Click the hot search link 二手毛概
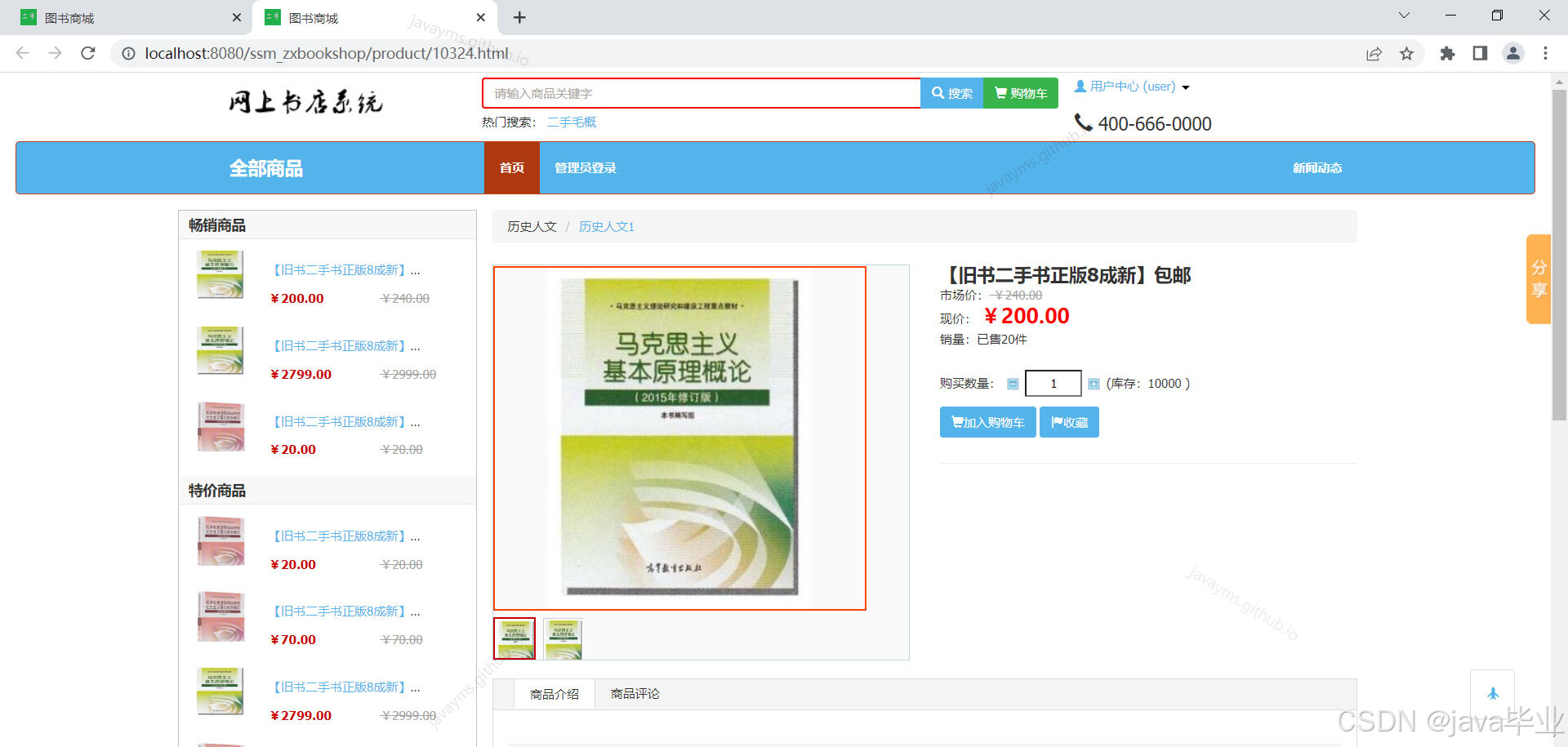This screenshot has height=747, width=1568. 572,122
